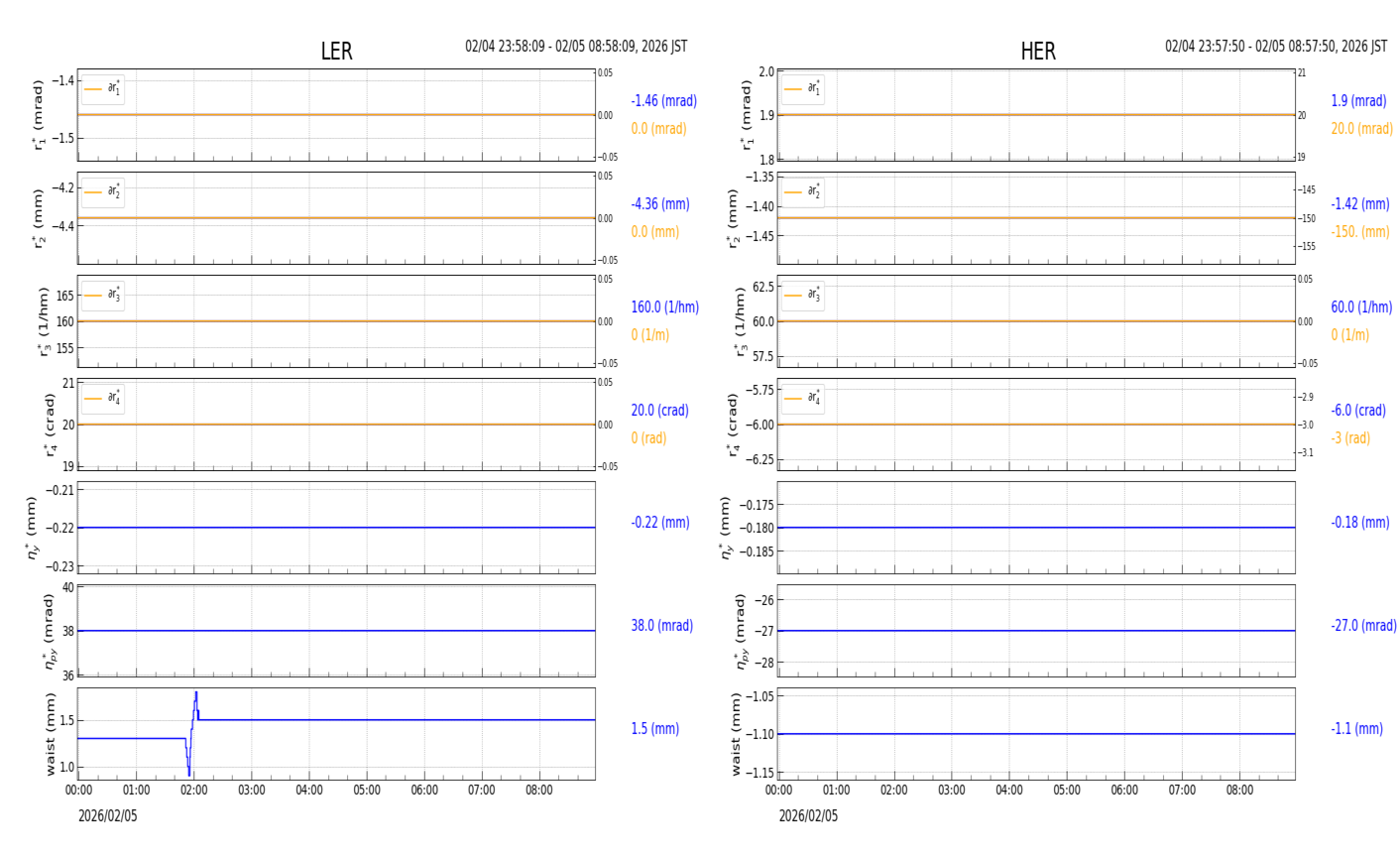
Task: Select the "08:00" time tick under LER
Action: click(x=539, y=791)
